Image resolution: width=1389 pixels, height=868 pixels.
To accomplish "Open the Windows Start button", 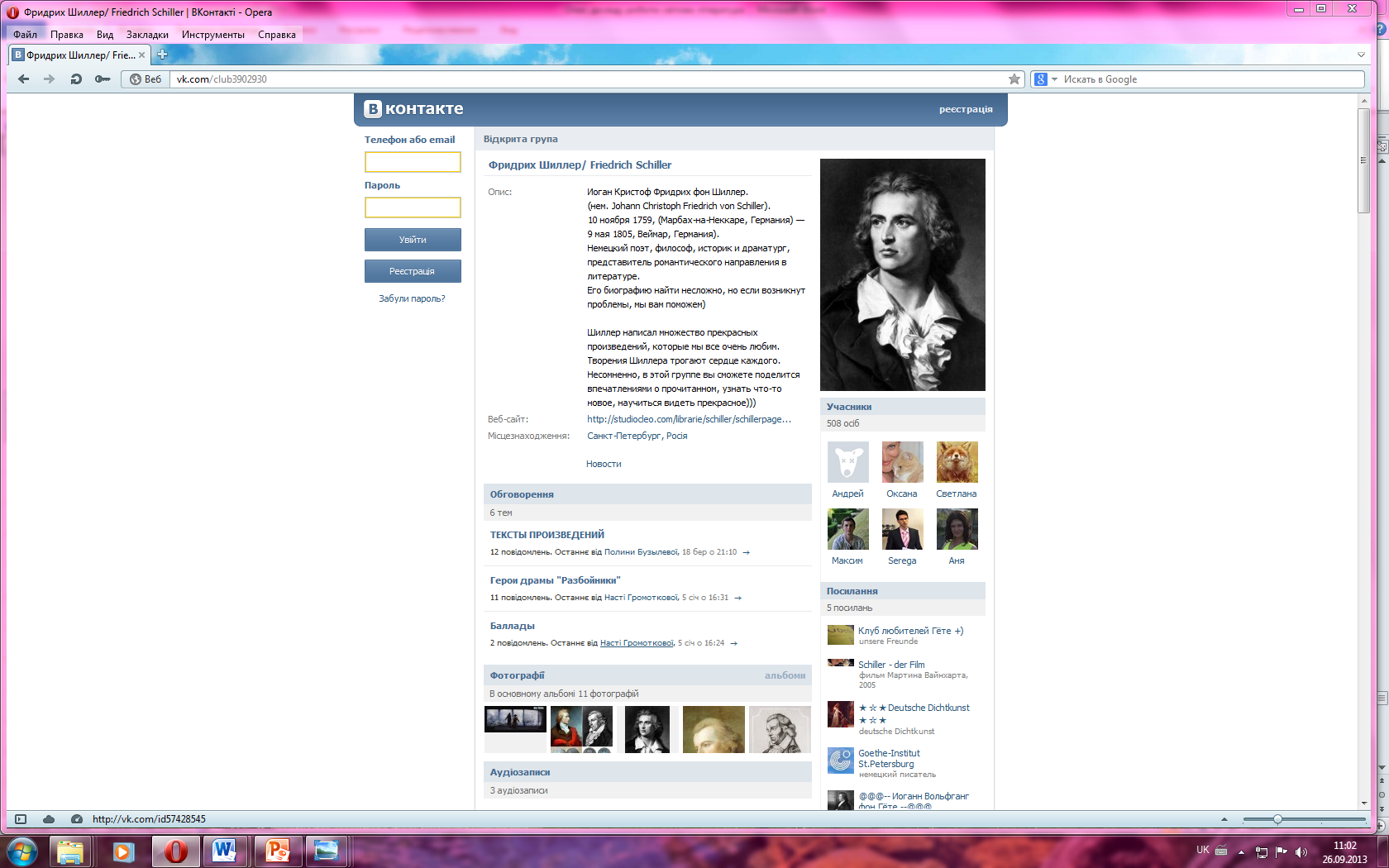I will click(x=22, y=851).
